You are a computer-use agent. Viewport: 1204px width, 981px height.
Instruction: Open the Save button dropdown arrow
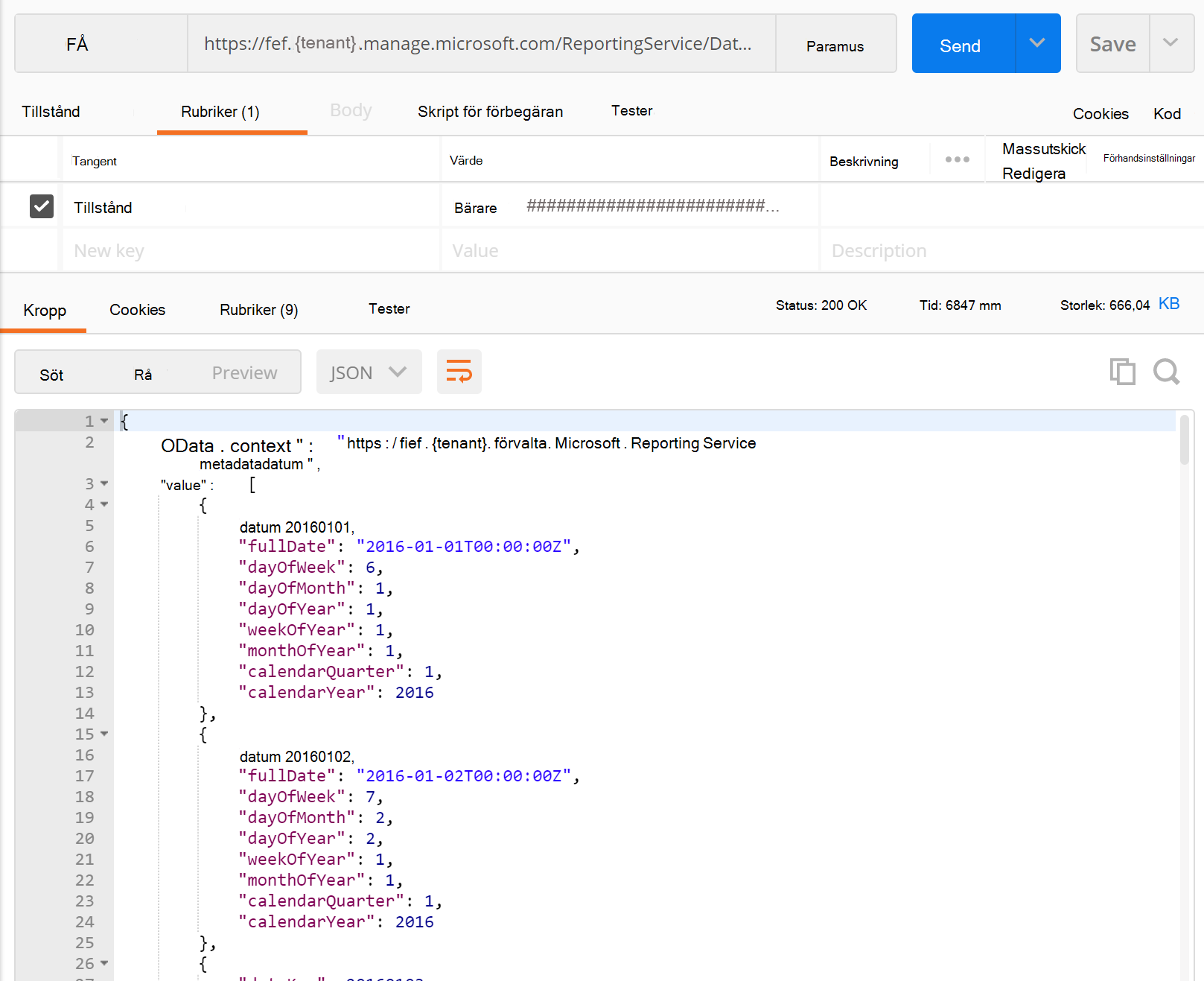[1170, 43]
